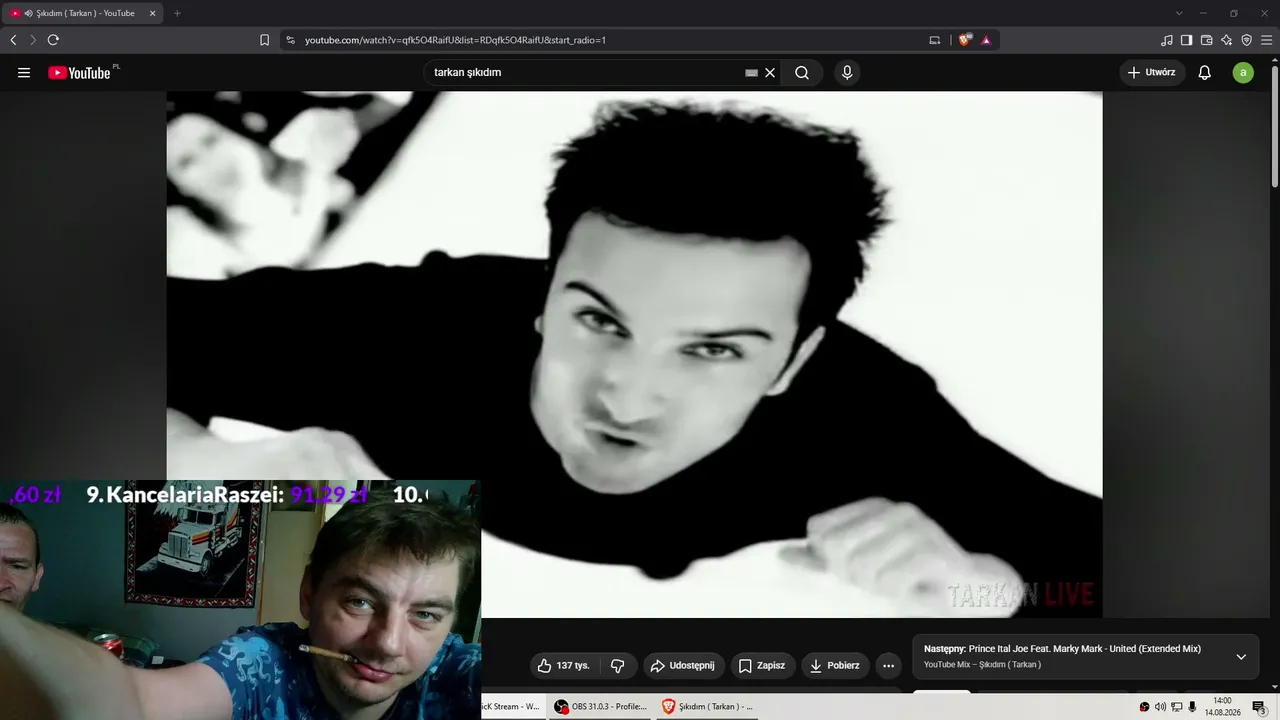1280x720 pixels.
Task: Open a new browser tab
Action: point(177,13)
